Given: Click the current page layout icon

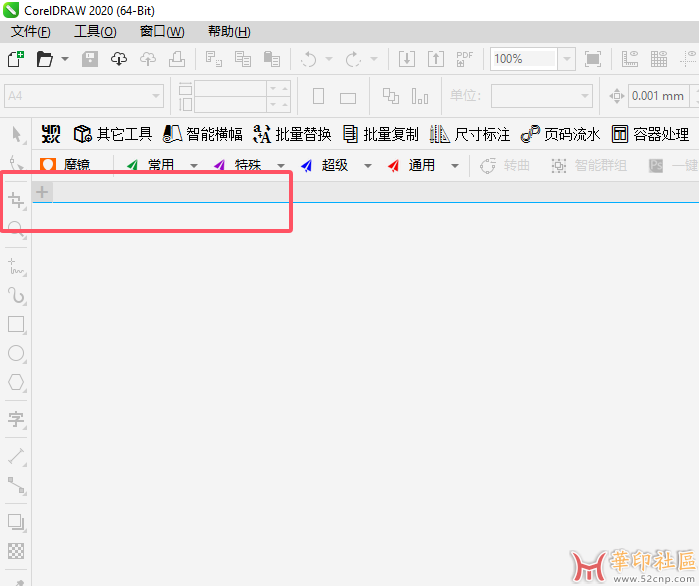Looking at the screenshot, I should click(x=419, y=96).
